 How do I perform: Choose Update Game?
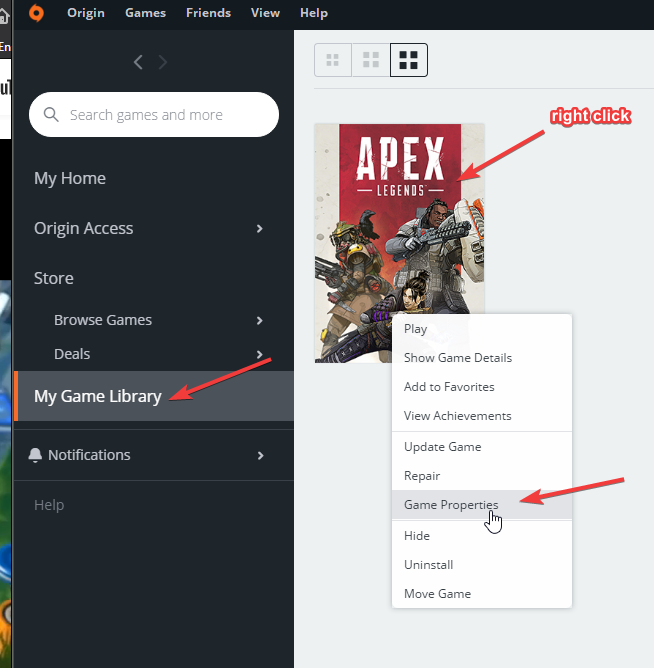[x=482, y=447]
